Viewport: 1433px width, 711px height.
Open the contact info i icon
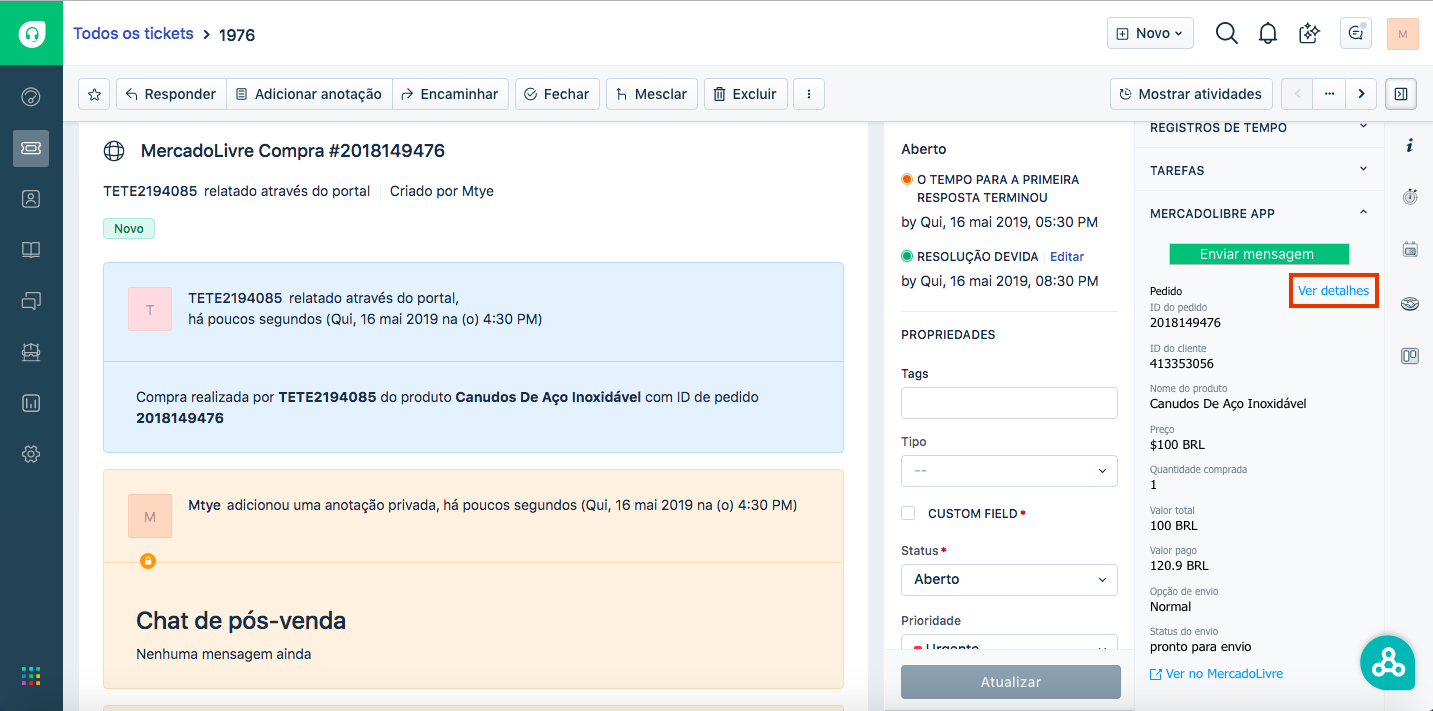(1409, 146)
